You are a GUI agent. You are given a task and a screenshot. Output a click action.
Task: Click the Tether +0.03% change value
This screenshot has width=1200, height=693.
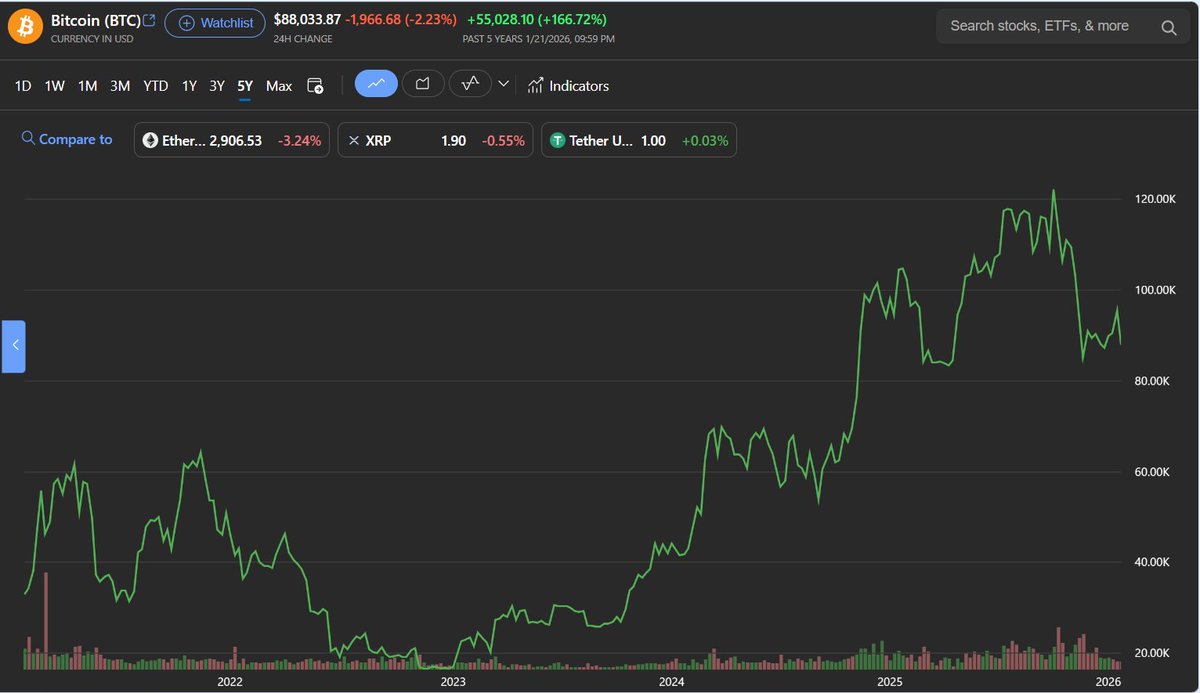[705, 141]
